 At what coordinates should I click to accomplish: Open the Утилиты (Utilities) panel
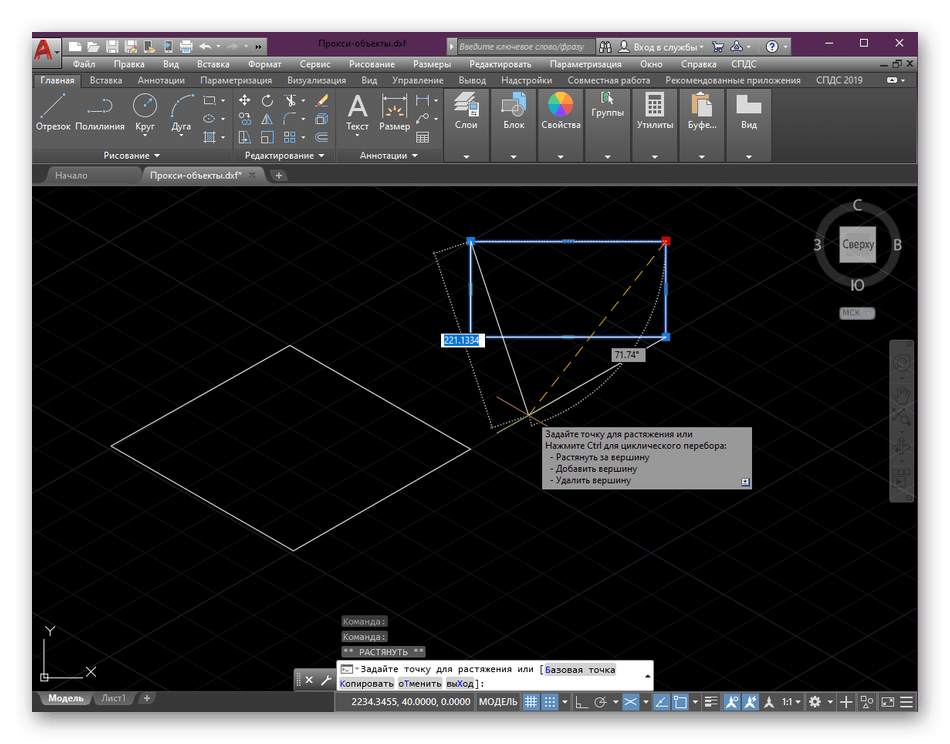tap(655, 125)
